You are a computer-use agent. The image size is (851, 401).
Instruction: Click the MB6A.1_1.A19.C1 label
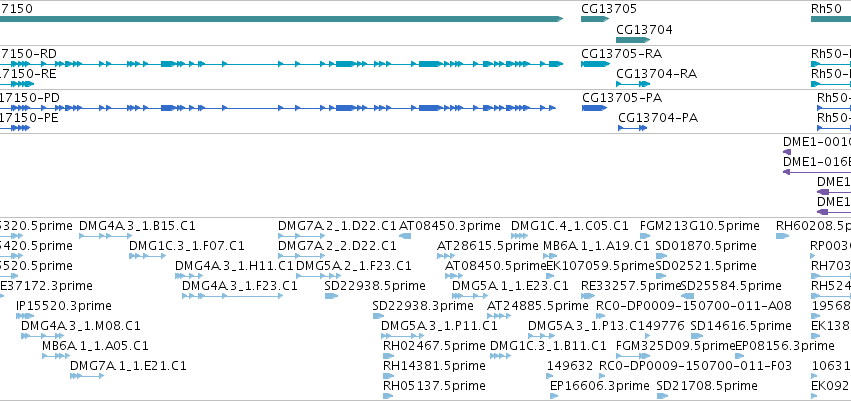596,246
